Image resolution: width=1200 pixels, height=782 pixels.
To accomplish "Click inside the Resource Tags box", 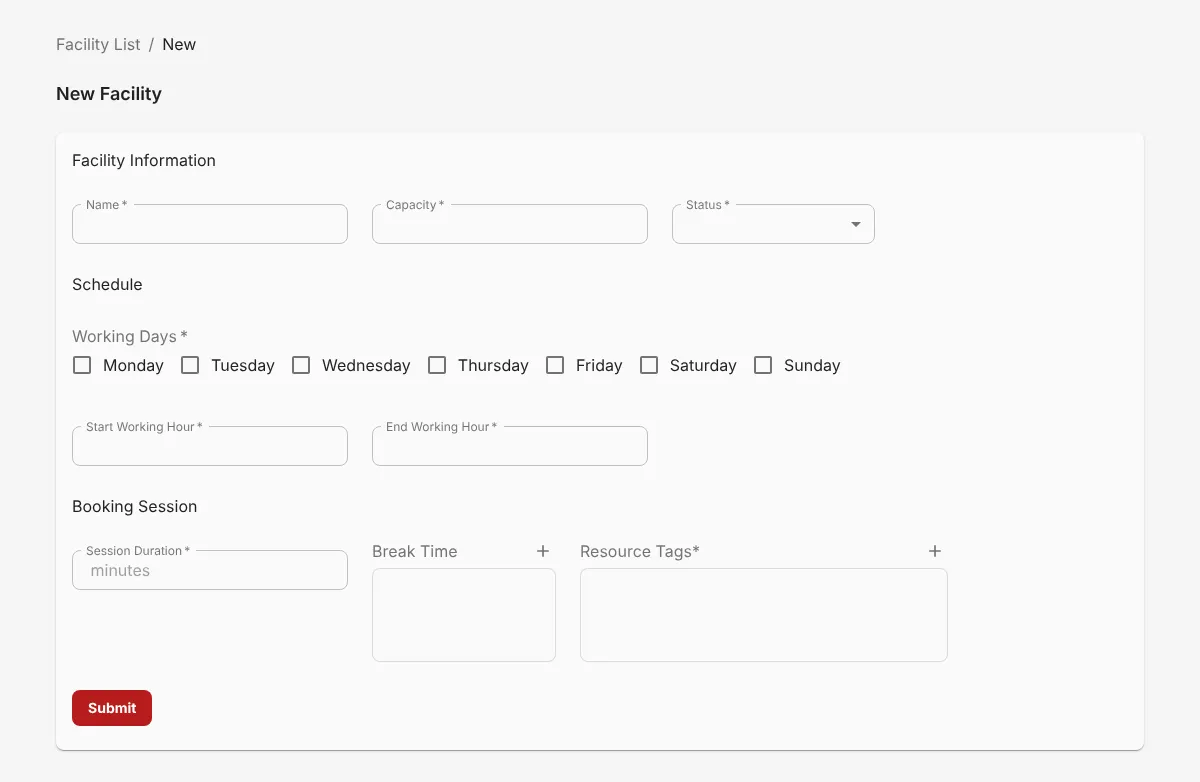I will [x=764, y=615].
